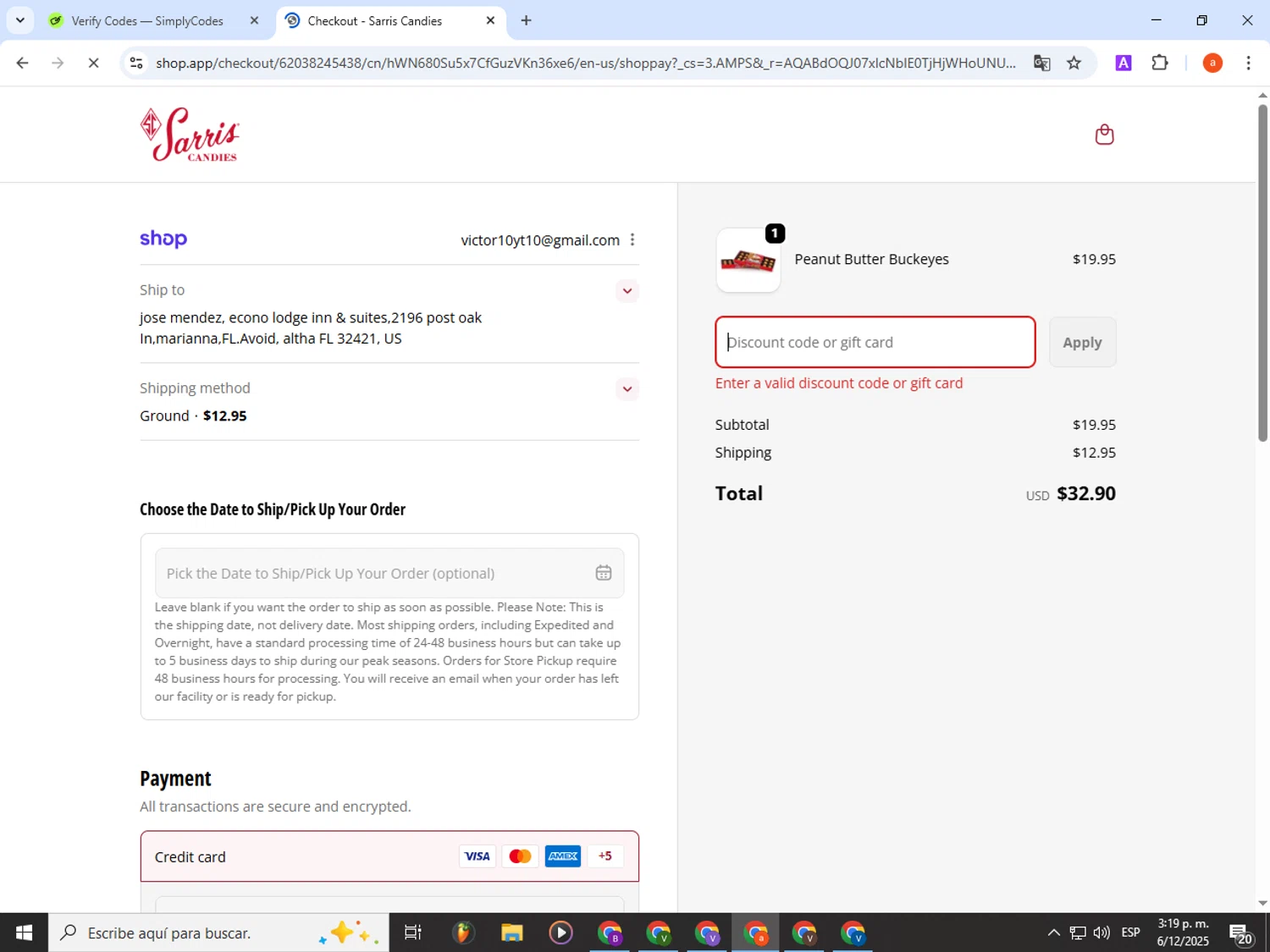1270x952 pixels.
Task: Bookmark this page with the star
Action: (1074, 63)
